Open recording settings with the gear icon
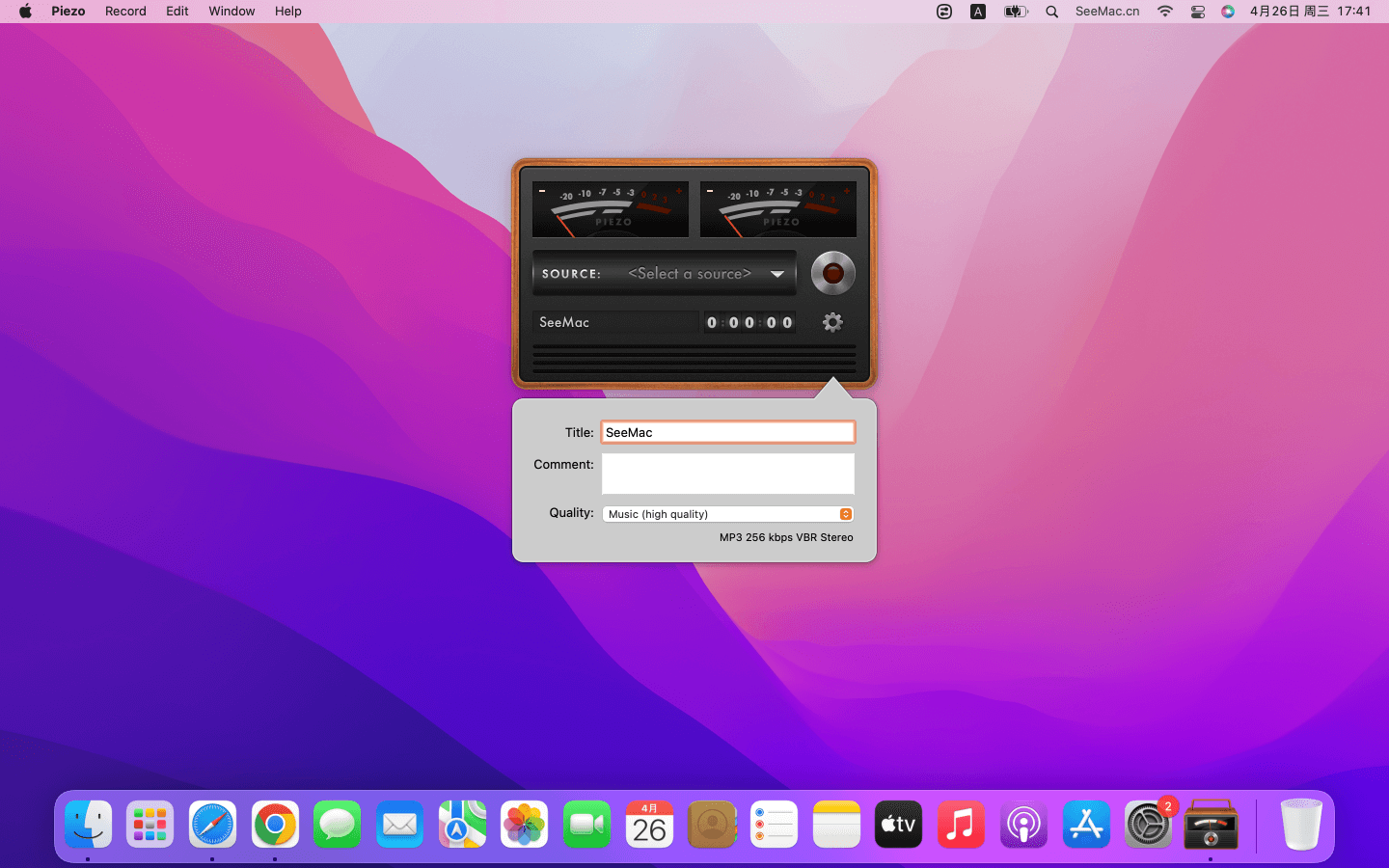1389x868 pixels. pos(831,322)
